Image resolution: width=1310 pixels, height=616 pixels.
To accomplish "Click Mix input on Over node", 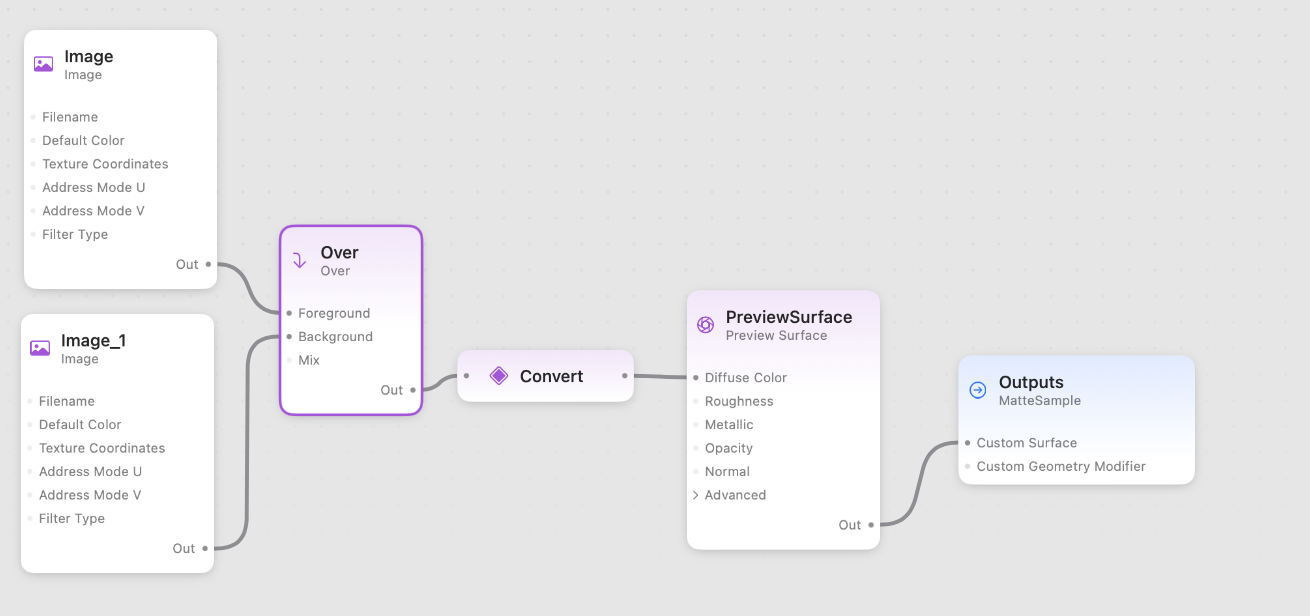I will point(289,360).
